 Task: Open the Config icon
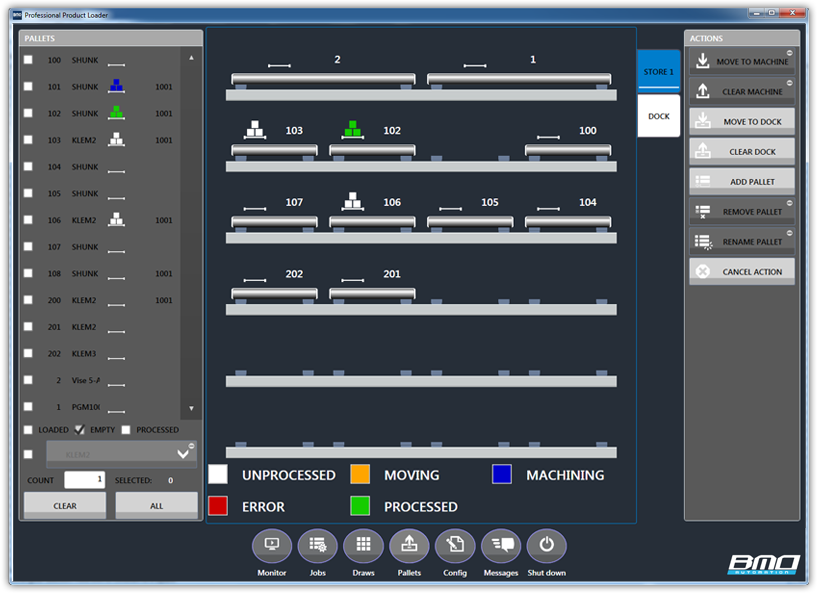pyautogui.click(x=455, y=545)
